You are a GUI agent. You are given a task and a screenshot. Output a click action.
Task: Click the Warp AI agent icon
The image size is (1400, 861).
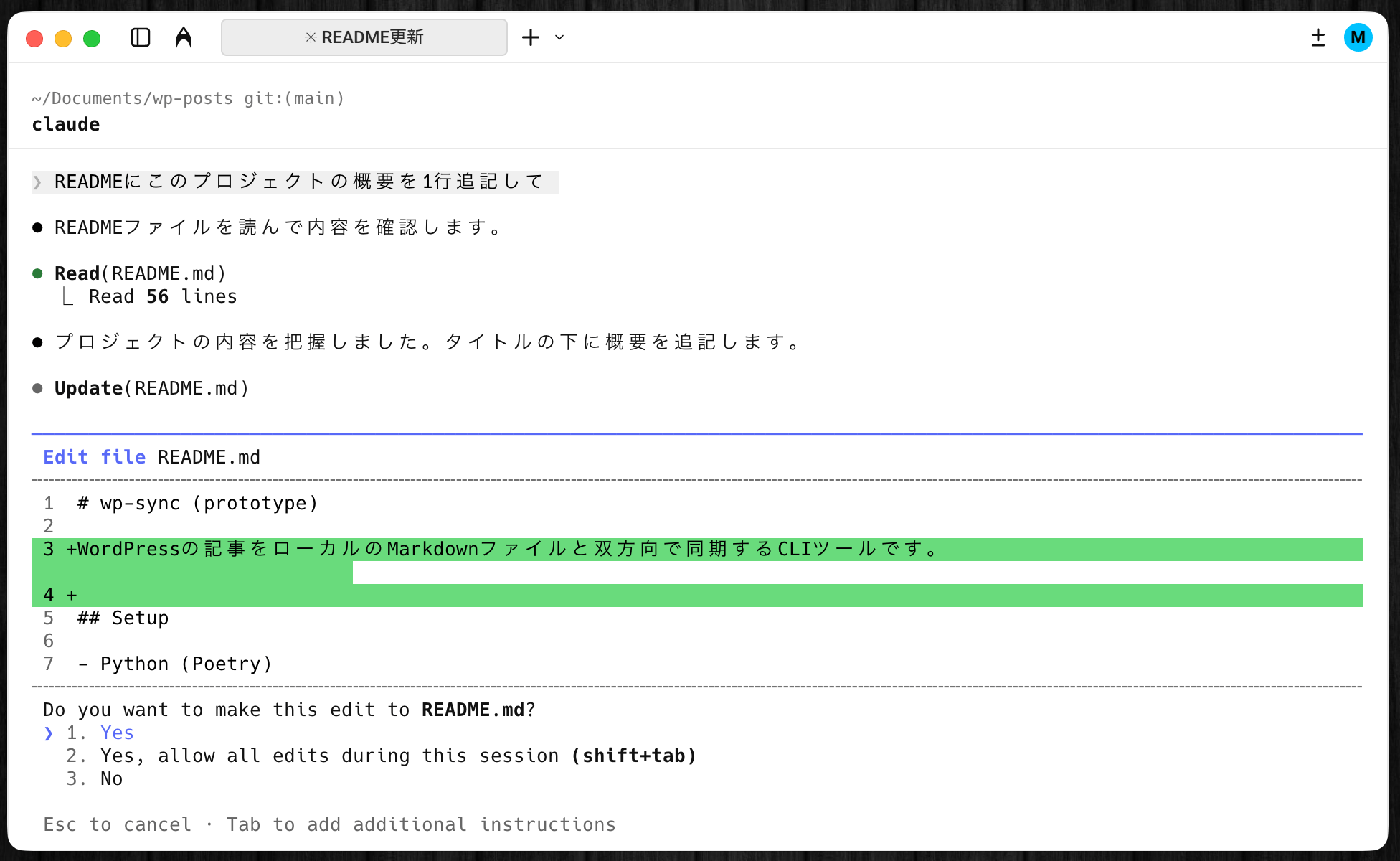(184, 37)
